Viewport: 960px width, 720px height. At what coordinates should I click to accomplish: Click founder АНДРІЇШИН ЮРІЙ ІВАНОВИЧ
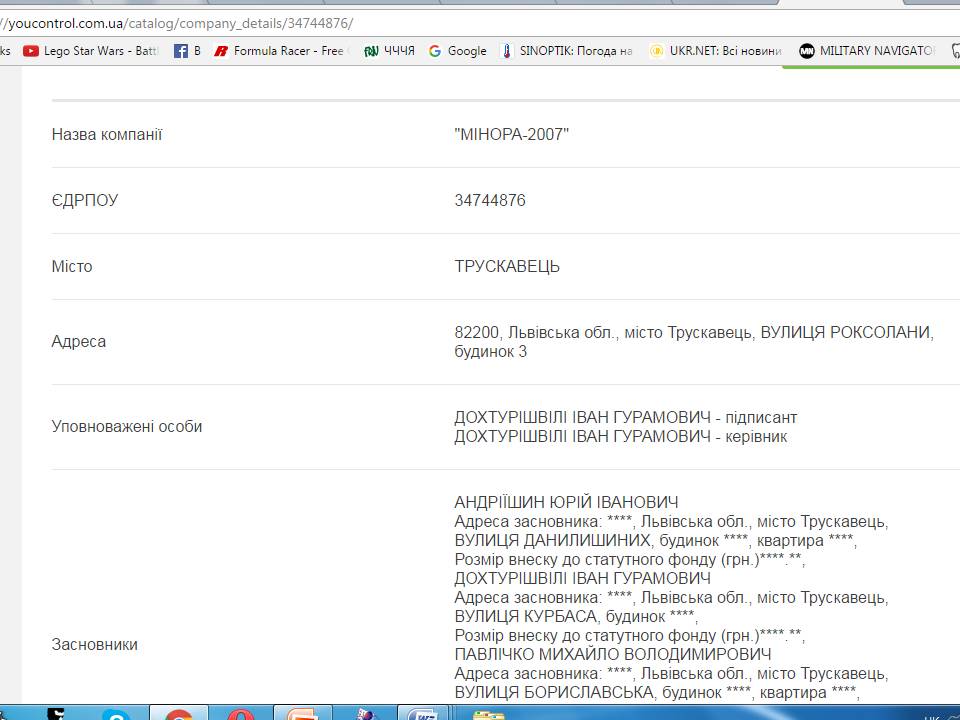tap(566, 502)
